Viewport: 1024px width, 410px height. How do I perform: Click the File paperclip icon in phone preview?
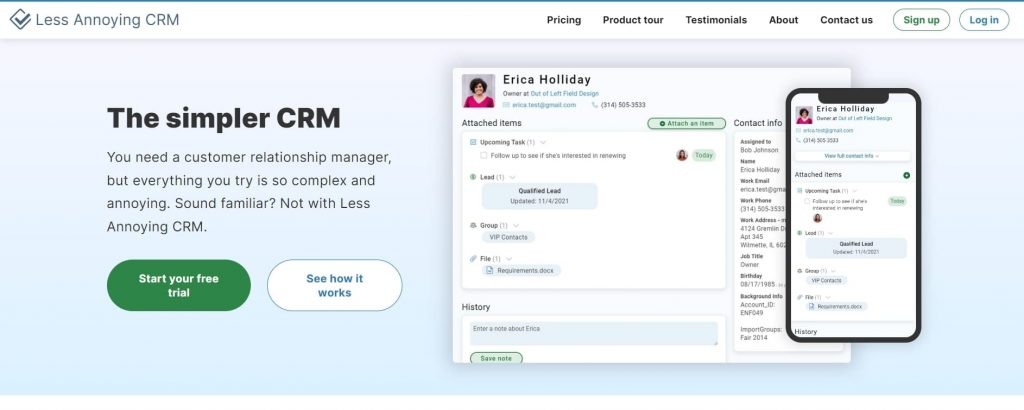point(800,297)
